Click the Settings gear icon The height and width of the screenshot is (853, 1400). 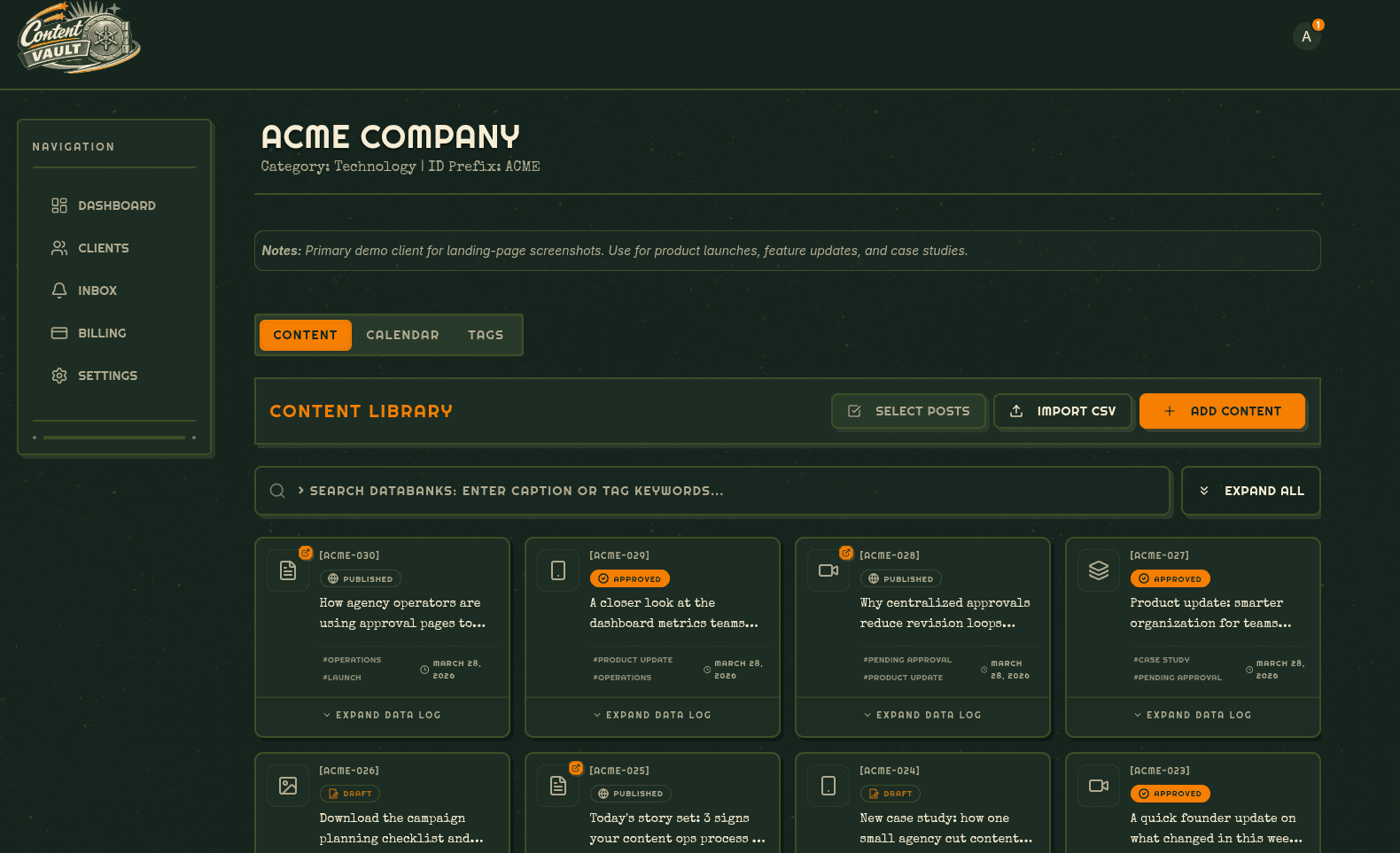pyautogui.click(x=59, y=376)
